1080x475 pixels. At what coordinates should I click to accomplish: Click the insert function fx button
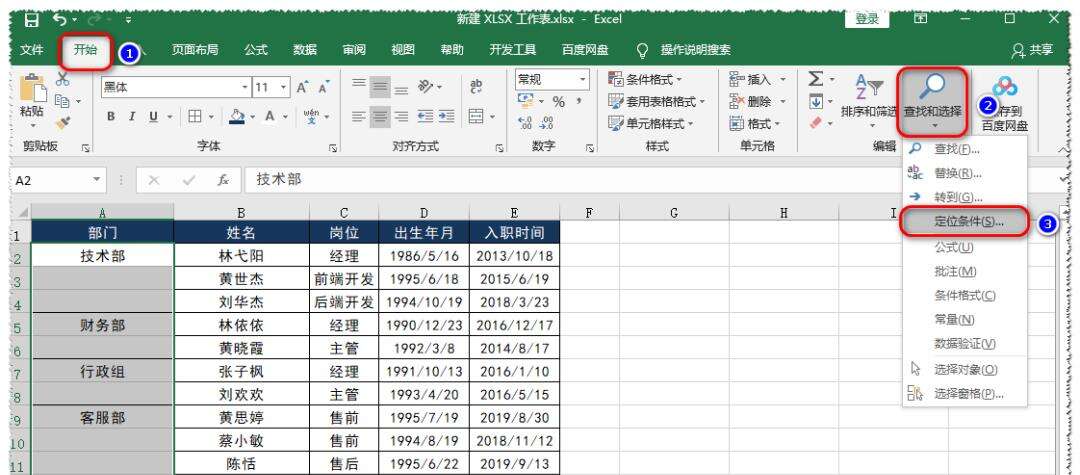(223, 180)
